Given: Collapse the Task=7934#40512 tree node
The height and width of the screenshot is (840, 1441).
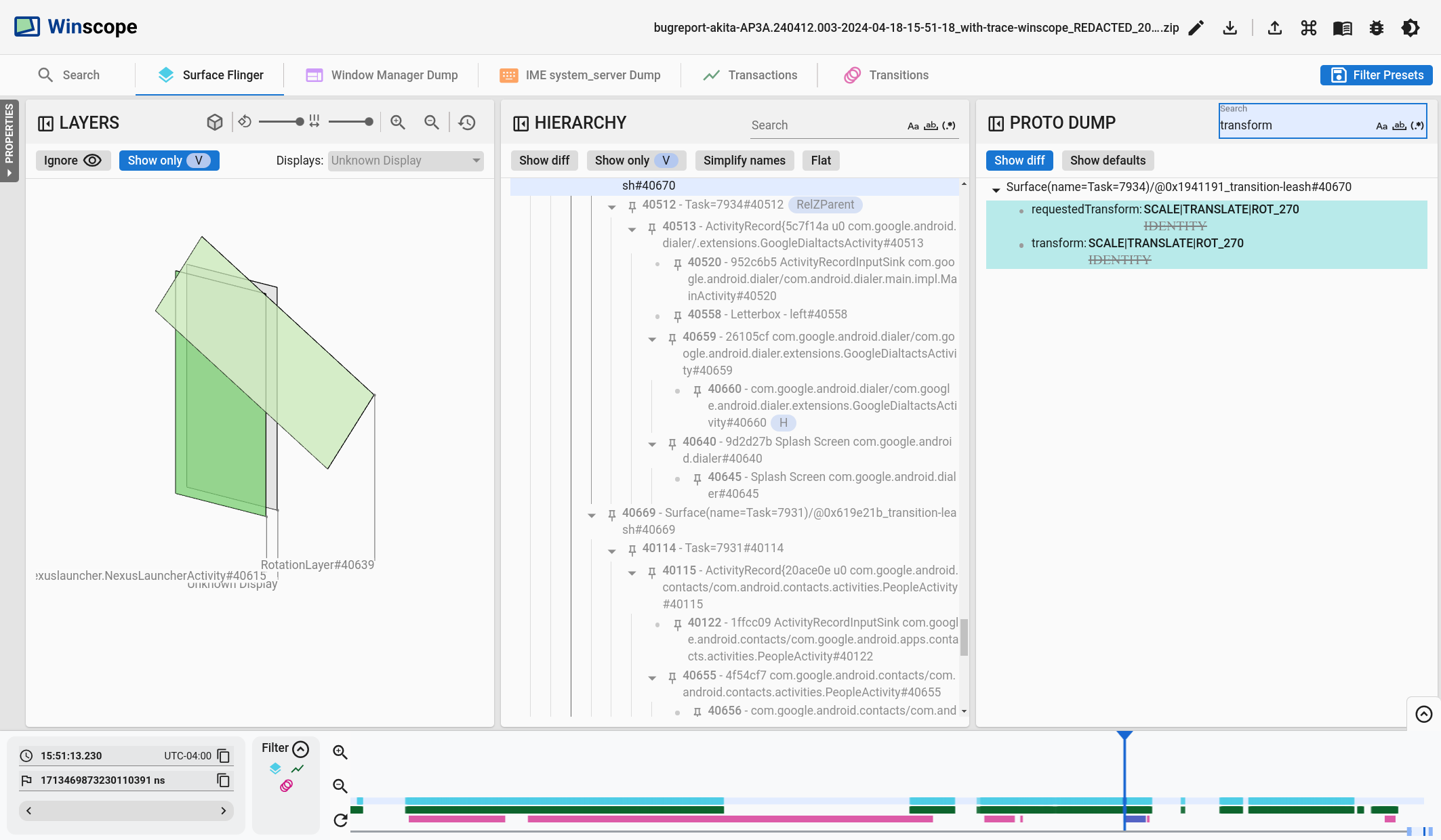Looking at the screenshot, I should tap(612, 207).
